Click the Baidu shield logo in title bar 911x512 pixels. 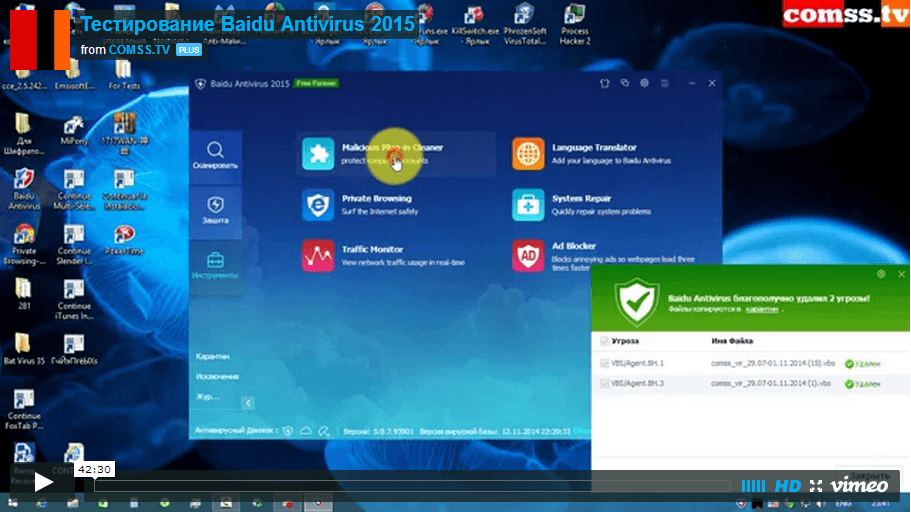tap(200, 84)
